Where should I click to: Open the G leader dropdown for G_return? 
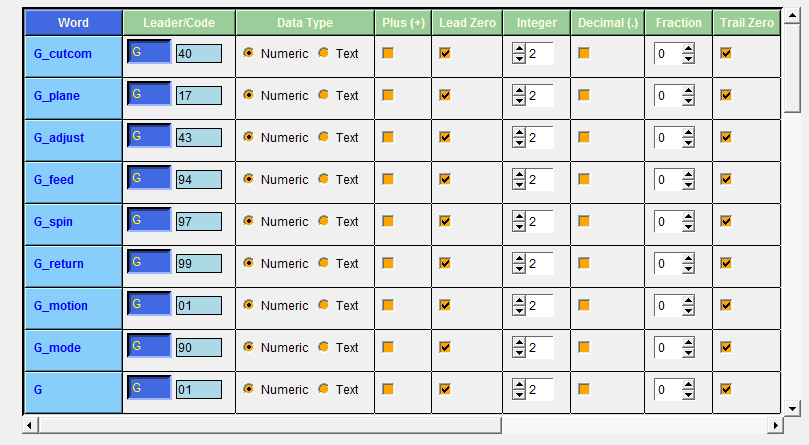pos(149,262)
